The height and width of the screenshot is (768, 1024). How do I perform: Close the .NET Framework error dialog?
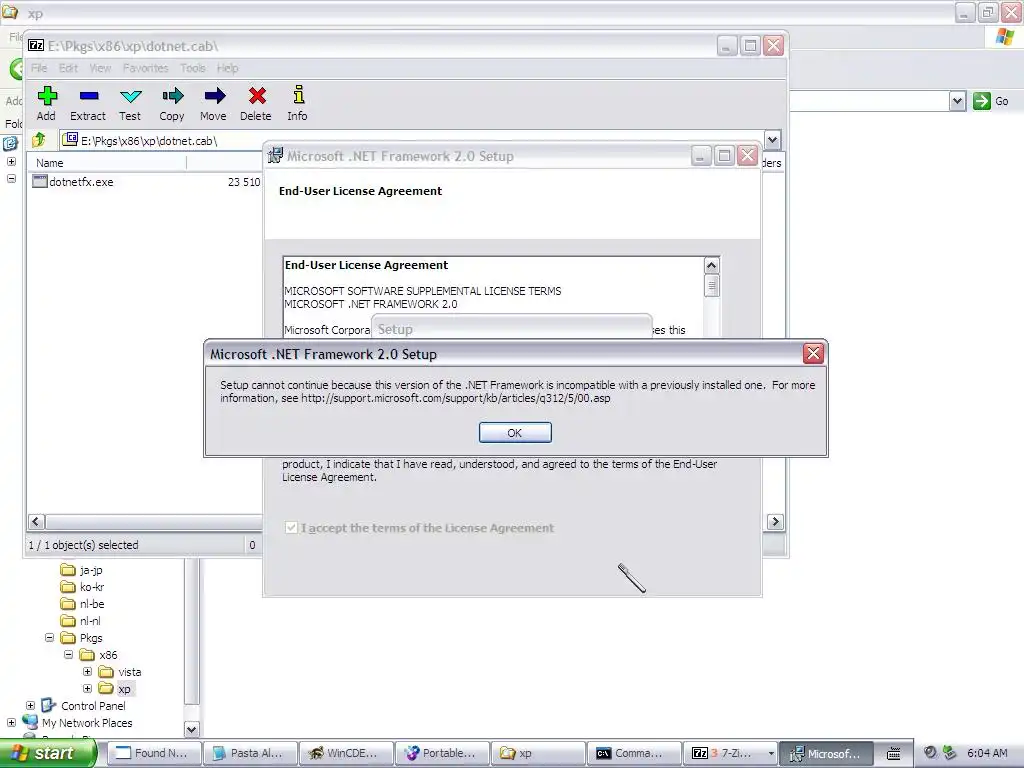813,354
